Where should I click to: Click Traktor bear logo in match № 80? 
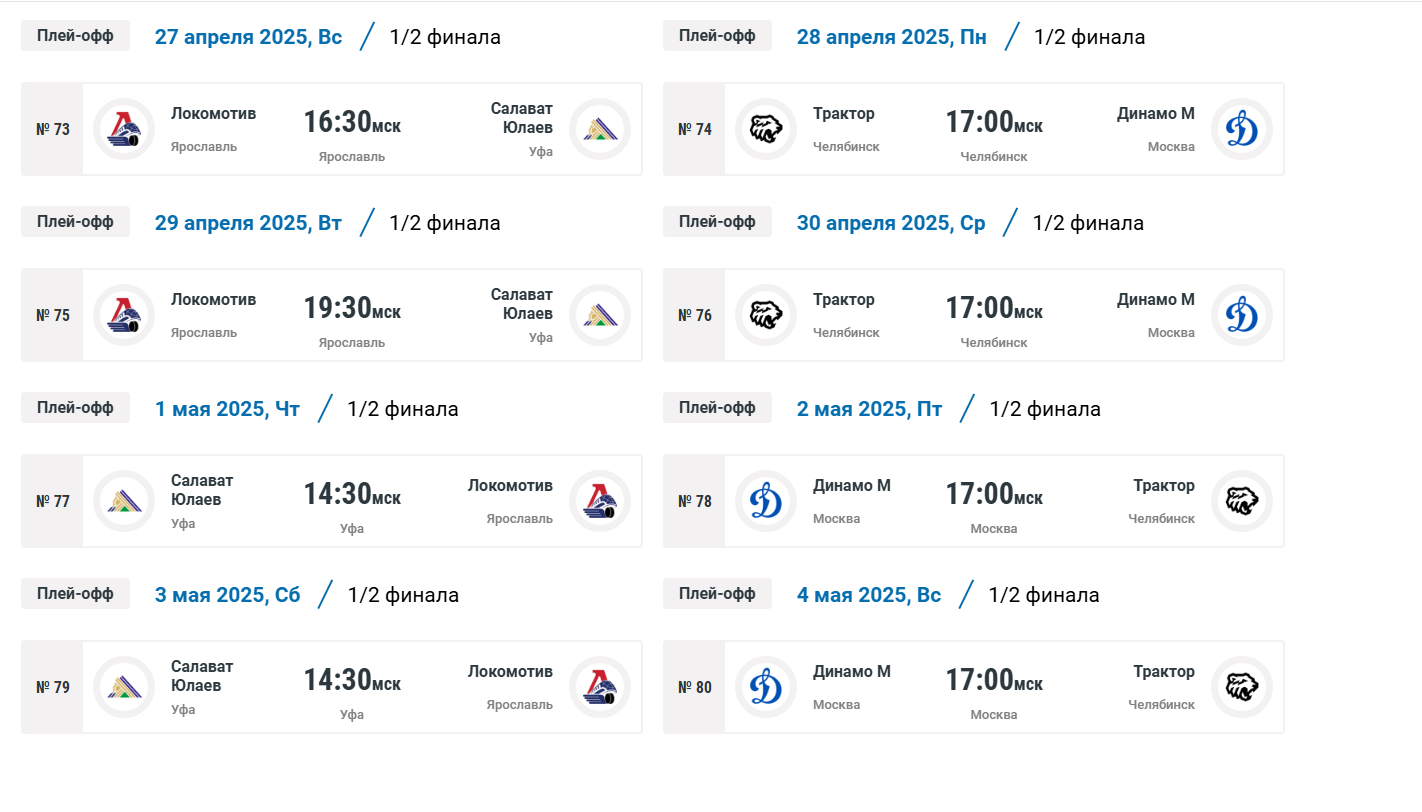(x=1242, y=687)
